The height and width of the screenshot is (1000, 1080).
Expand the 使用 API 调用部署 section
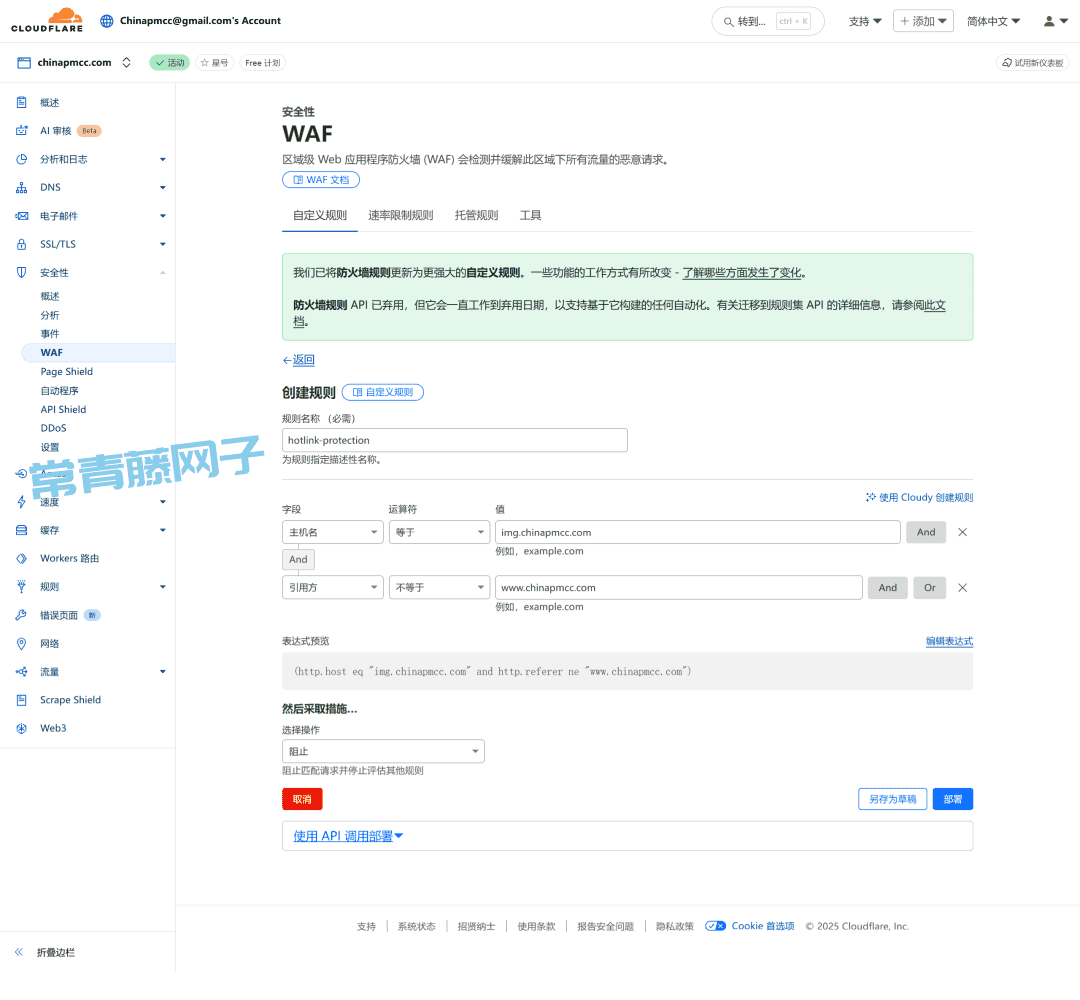tap(348, 836)
